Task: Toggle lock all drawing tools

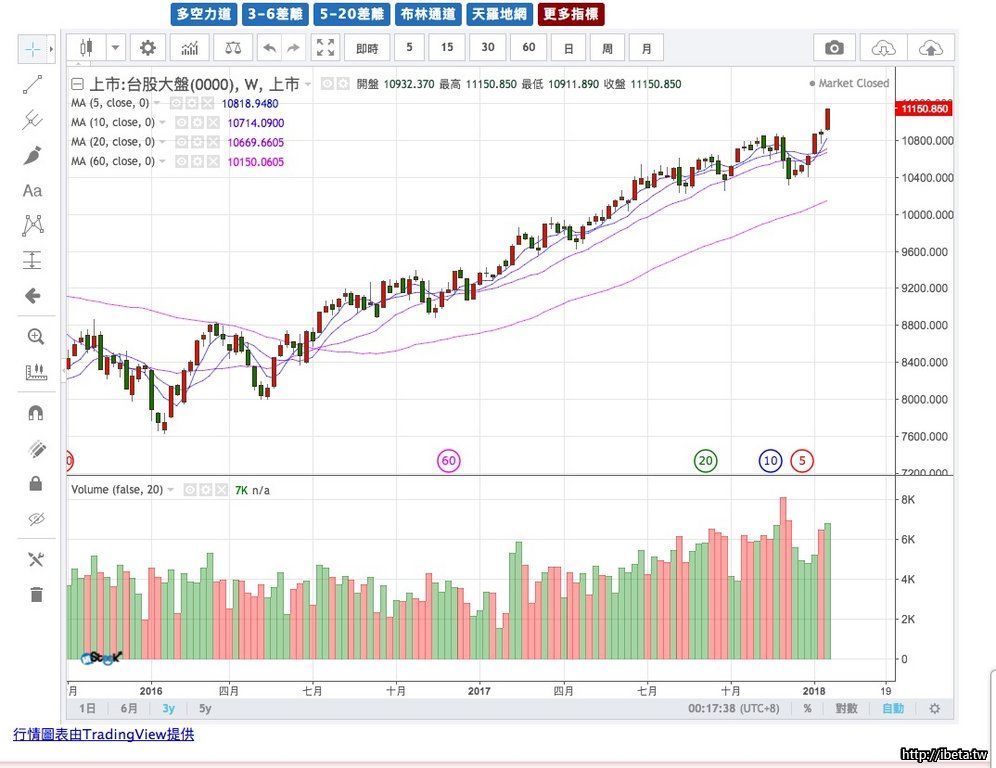Action: [x=36, y=484]
